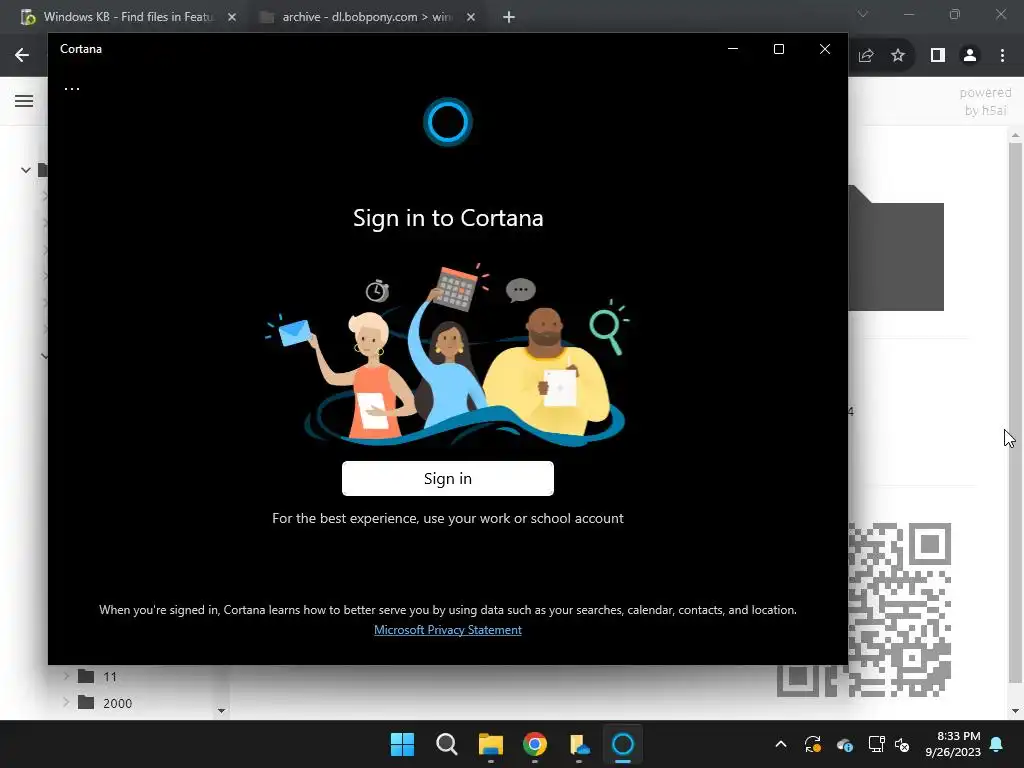Open the folder-with-cloud taskbar app
The image size is (1024, 768).
[579, 744]
